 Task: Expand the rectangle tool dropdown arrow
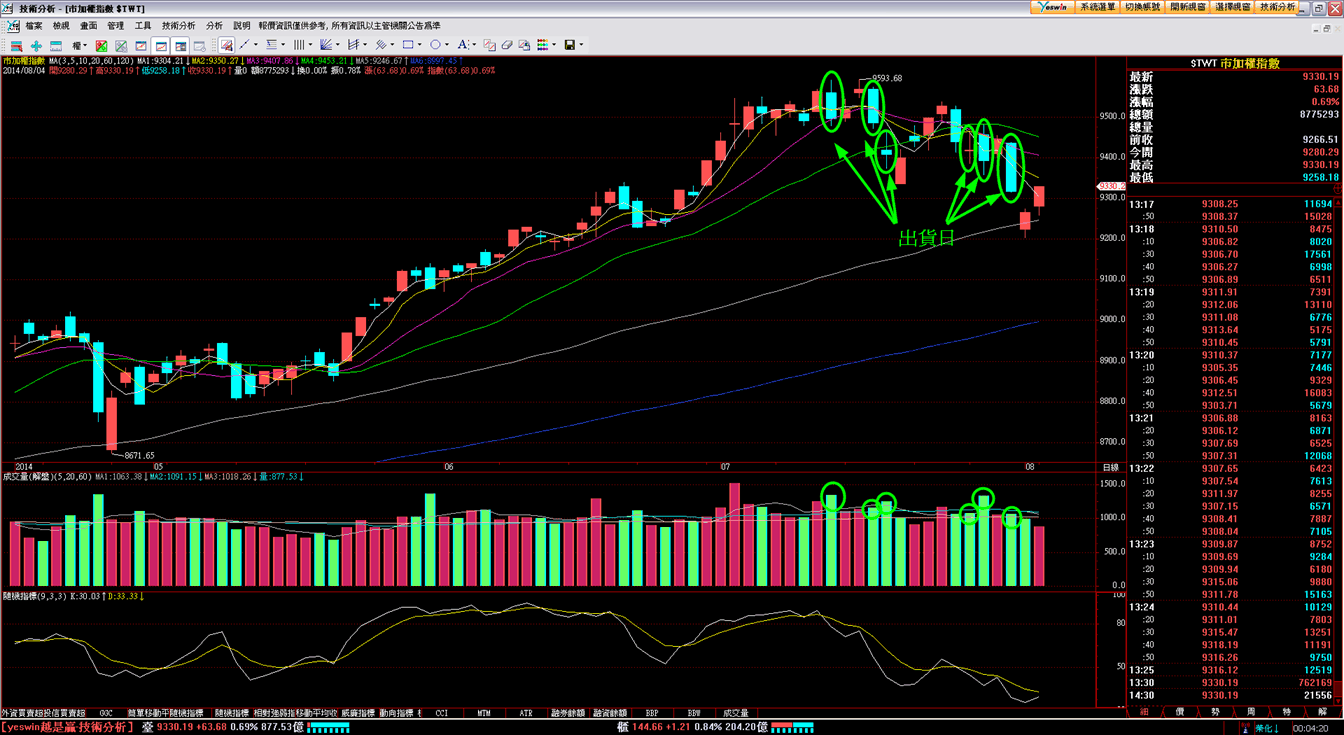[419, 45]
